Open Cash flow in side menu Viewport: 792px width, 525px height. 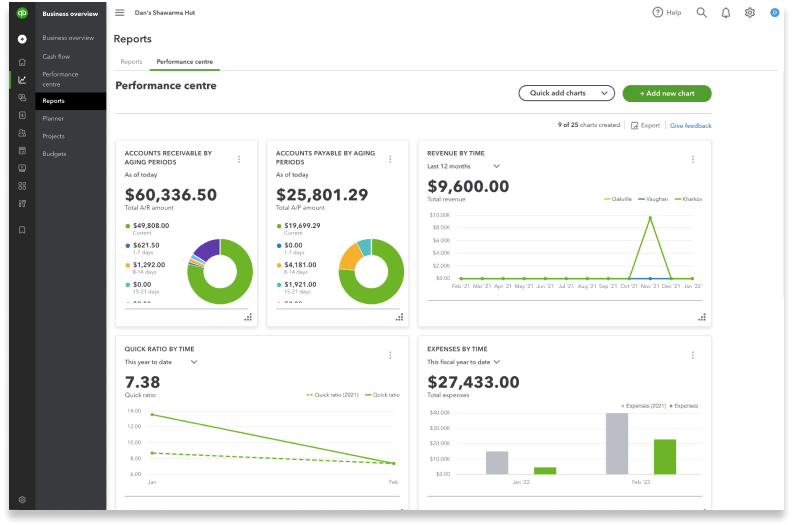[56, 57]
